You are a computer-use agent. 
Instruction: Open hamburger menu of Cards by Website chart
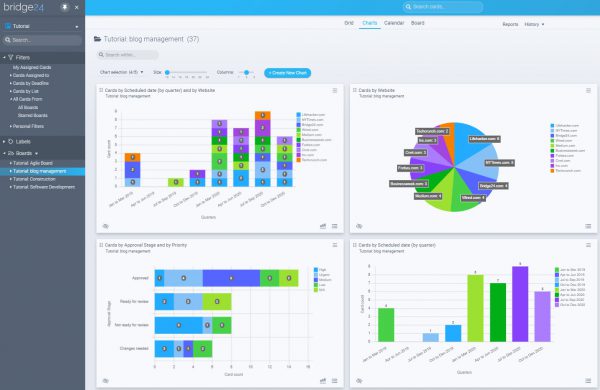(x=588, y=91)
